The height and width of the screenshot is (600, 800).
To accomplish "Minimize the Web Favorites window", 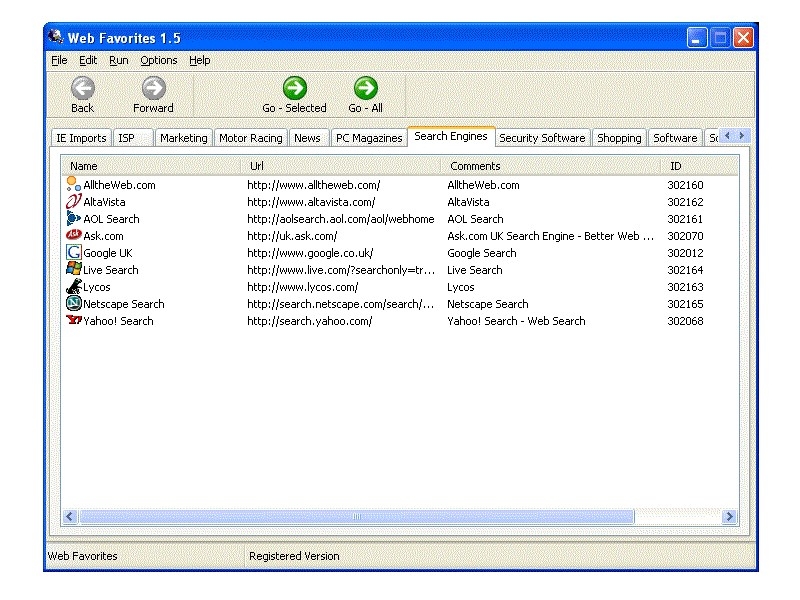I will click(x=696, y=38).
